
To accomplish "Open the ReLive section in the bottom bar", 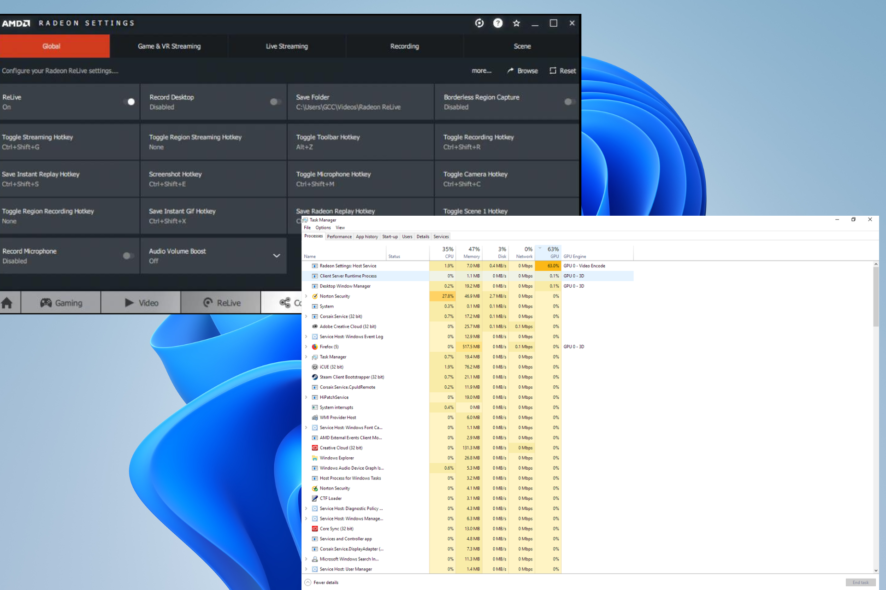I will pos(221,303).
